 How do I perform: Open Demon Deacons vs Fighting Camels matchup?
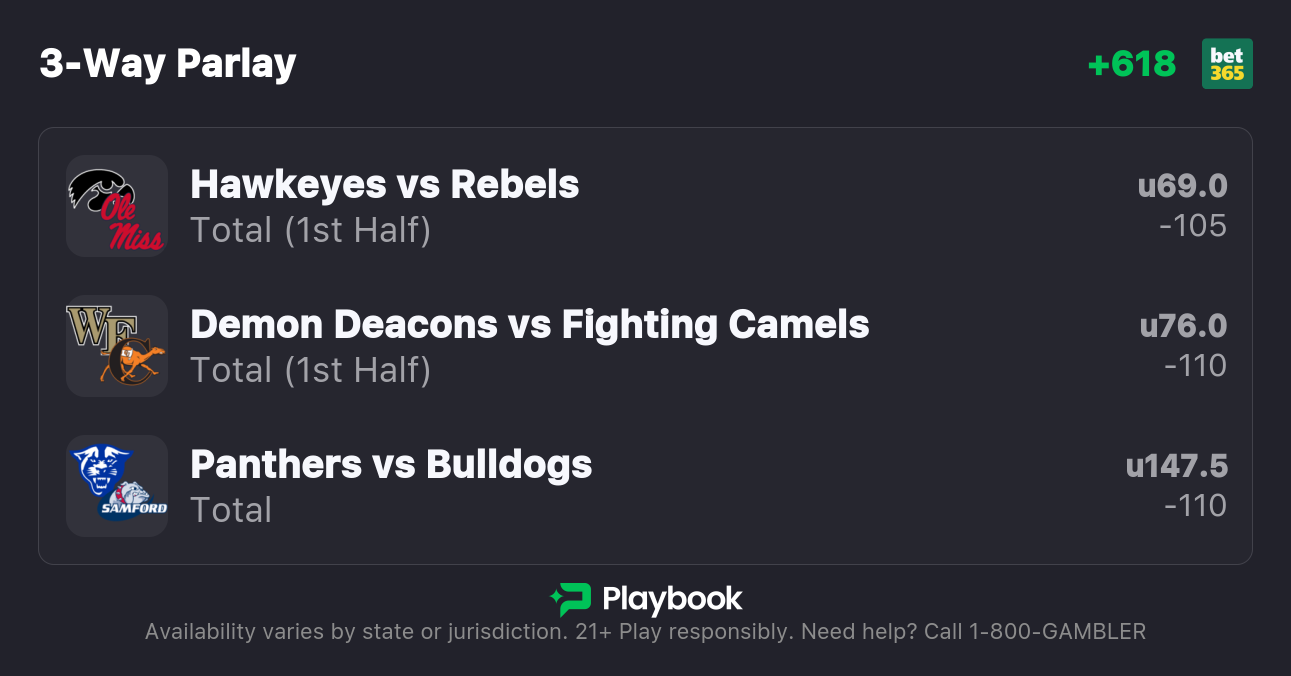tap(529, 324)
